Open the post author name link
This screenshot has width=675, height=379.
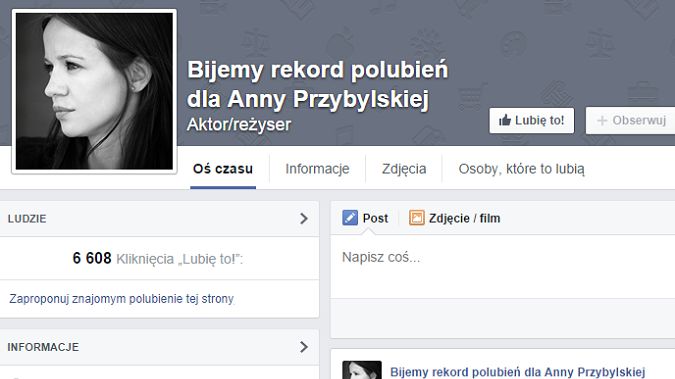click(x=517, y=372)
